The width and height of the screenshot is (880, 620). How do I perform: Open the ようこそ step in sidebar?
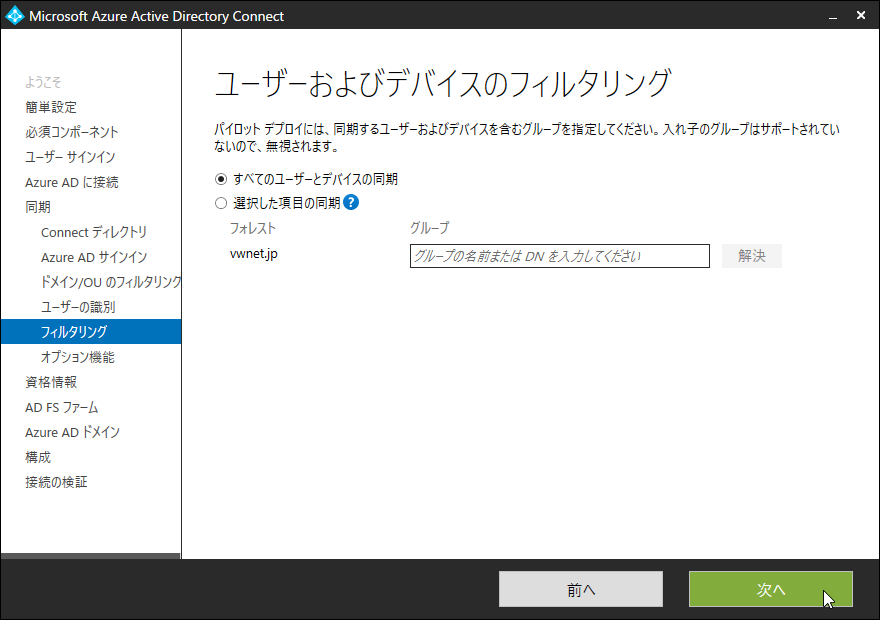[x=43, y=82]
